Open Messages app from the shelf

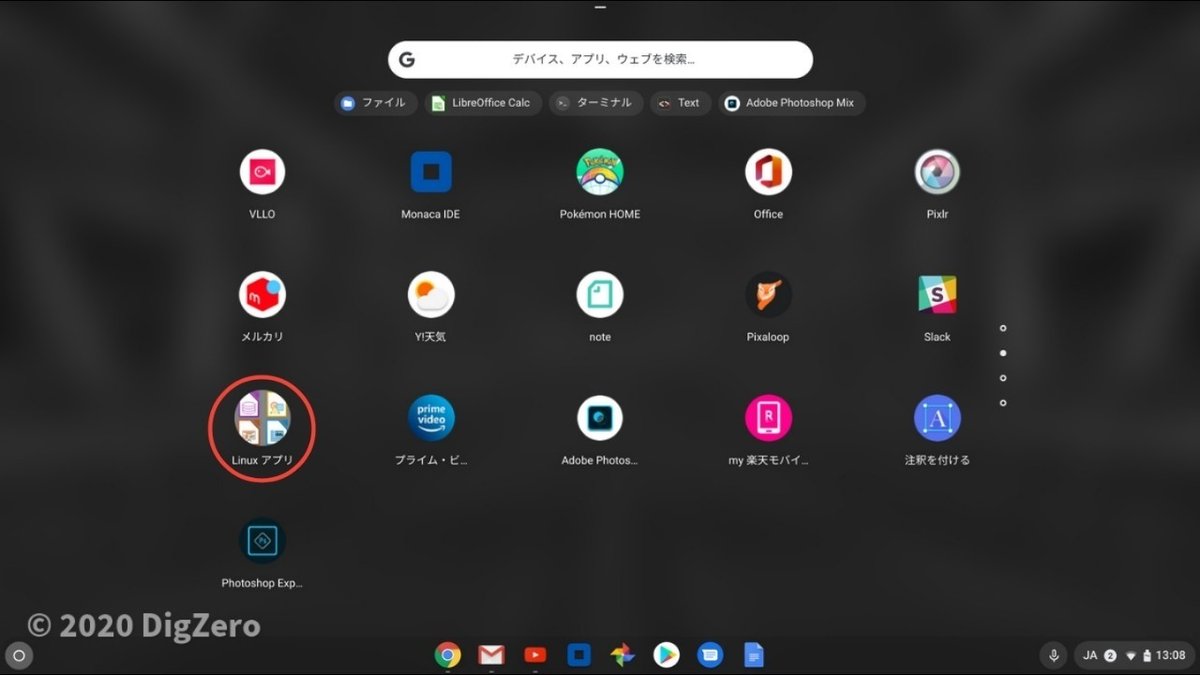tap(710, 655)
